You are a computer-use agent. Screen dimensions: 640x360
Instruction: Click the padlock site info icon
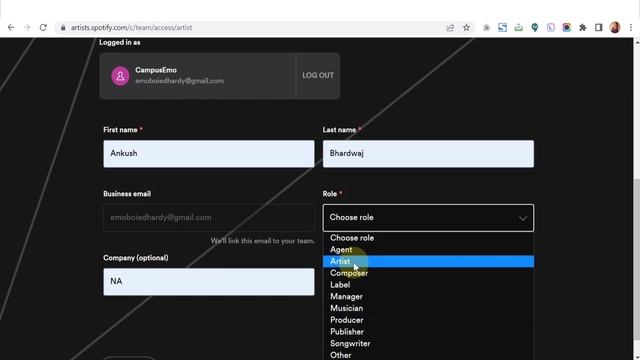coord(63,28)
